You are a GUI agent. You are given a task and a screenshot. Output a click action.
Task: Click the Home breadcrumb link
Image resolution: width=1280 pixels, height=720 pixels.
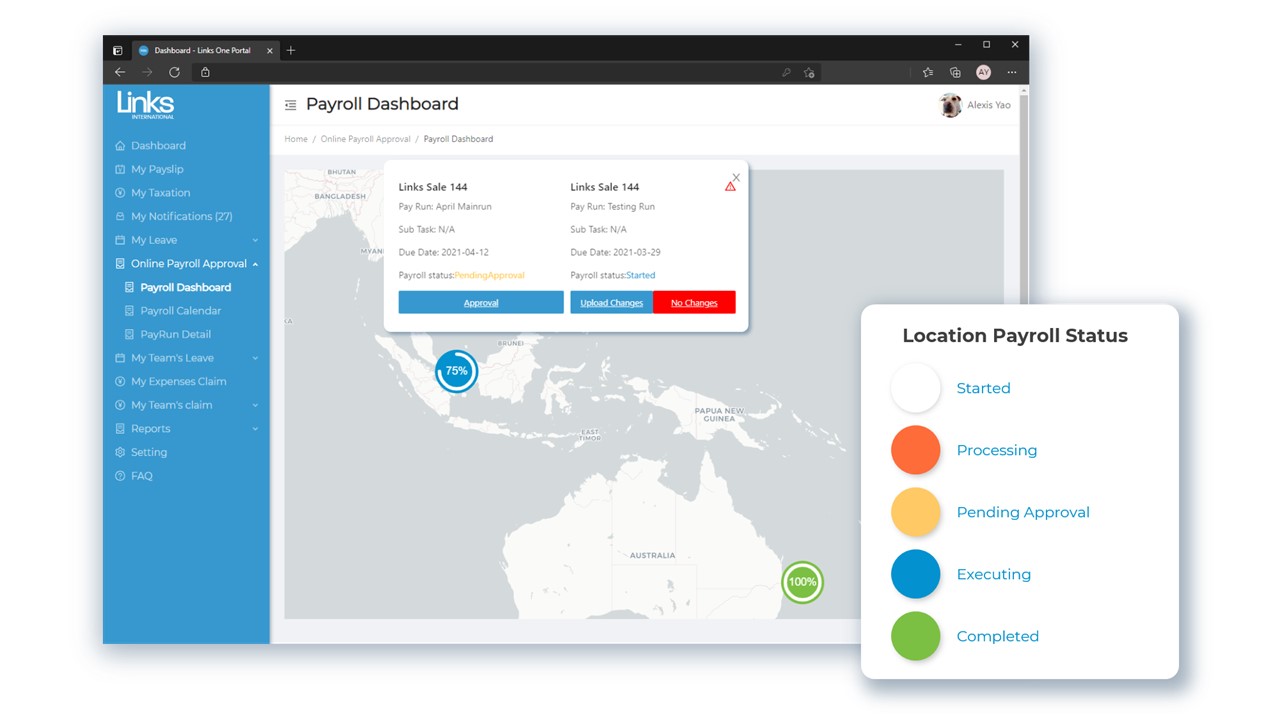tap(296, 139)
